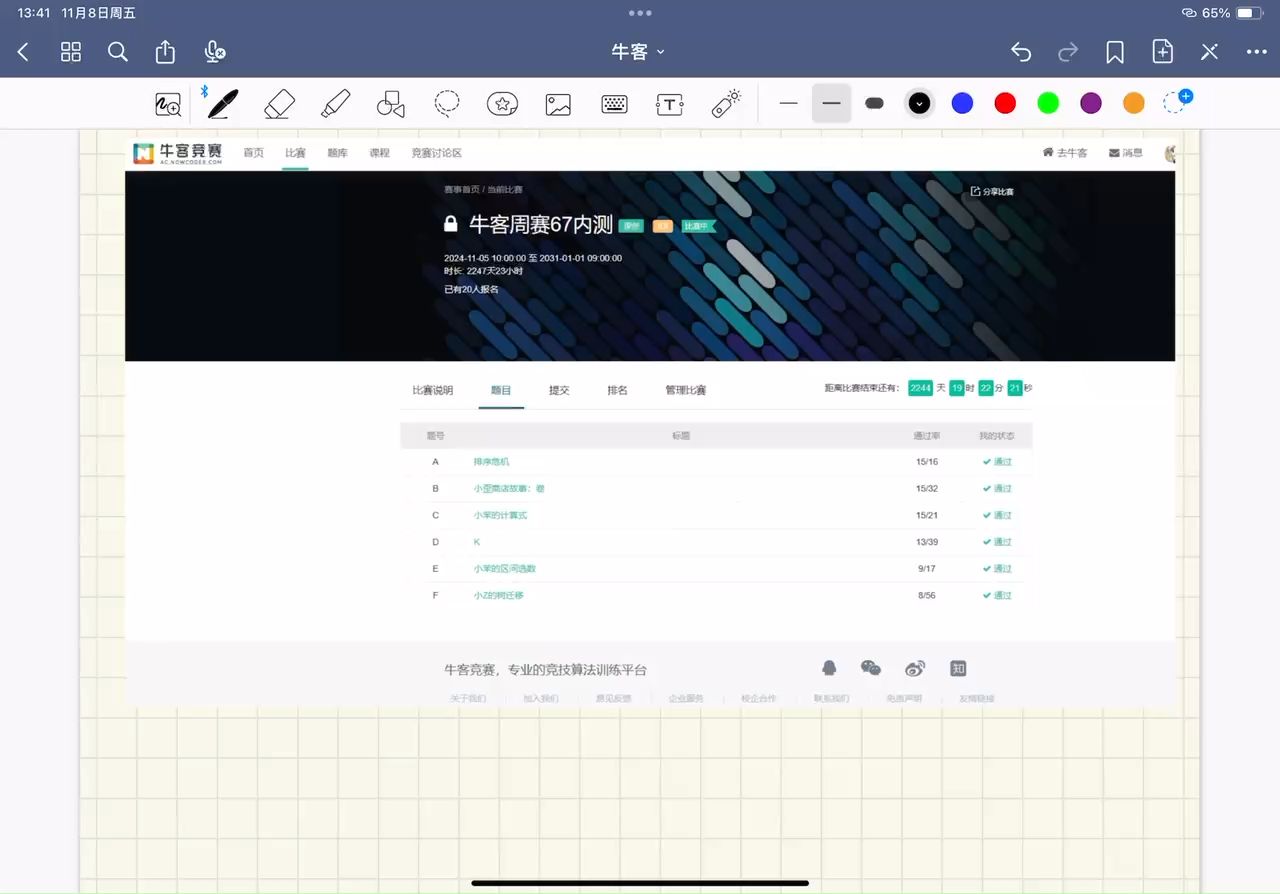Viewport: 1280px width, 894px height.
Task: Open problem E 小苯的区间选数
Action: pyautogui.click(x=504, y=568)
